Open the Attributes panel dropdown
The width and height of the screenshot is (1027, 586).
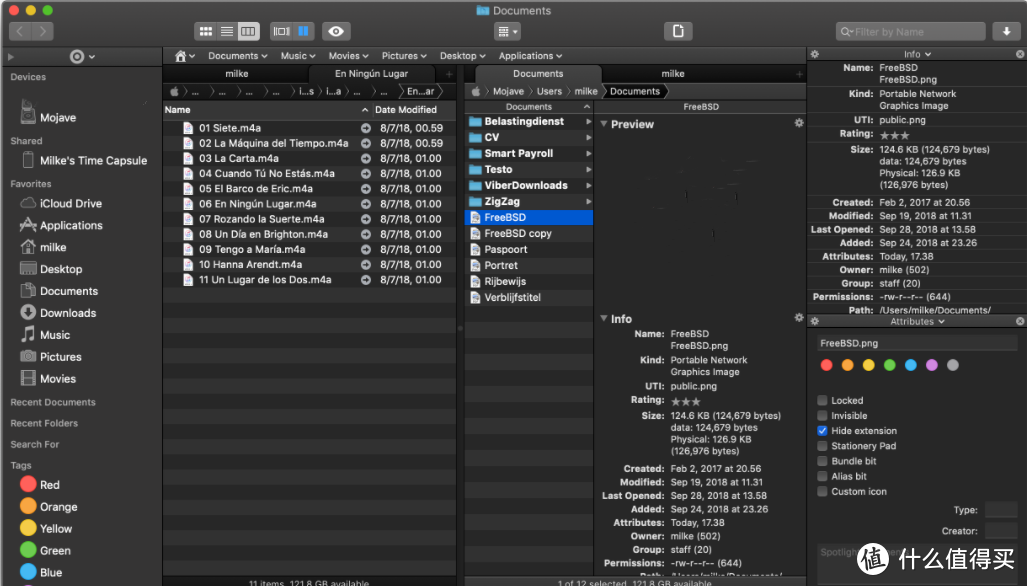(x=917, y=321)
